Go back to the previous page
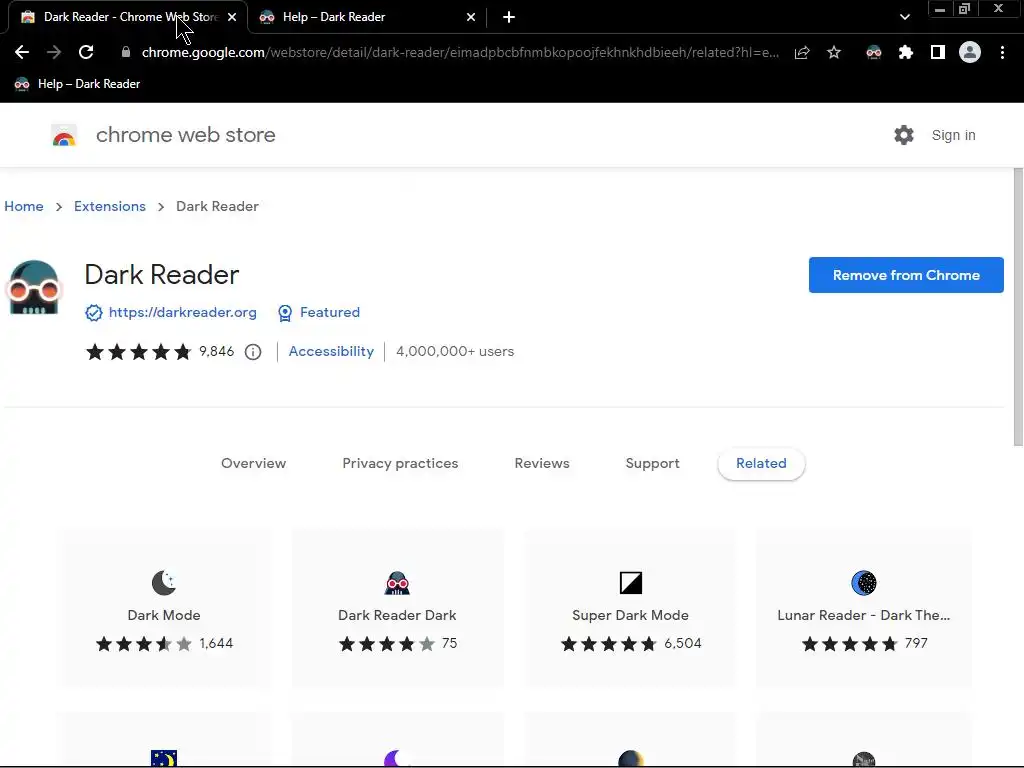 pyautogui.click(x=22, y=52)
